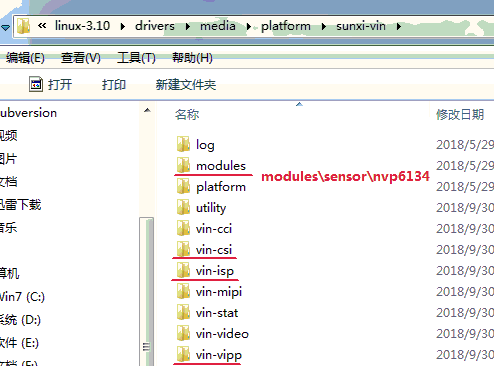Screen dimensions: 496x366
Task: Select 图片 library in navigation pane
Action: click(8, 158)
